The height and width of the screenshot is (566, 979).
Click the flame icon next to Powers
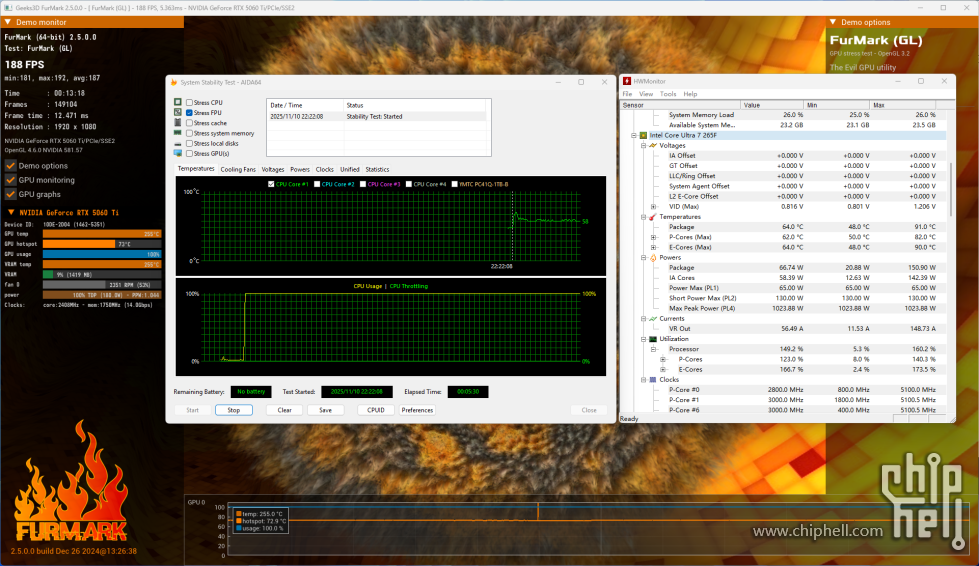653,257
